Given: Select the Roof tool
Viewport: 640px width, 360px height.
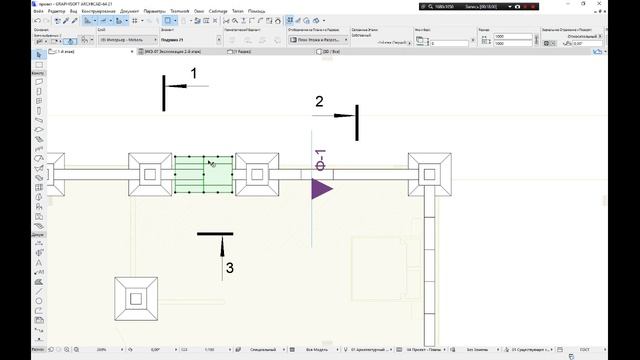Looking at the screenshot, I should (39, 158).
